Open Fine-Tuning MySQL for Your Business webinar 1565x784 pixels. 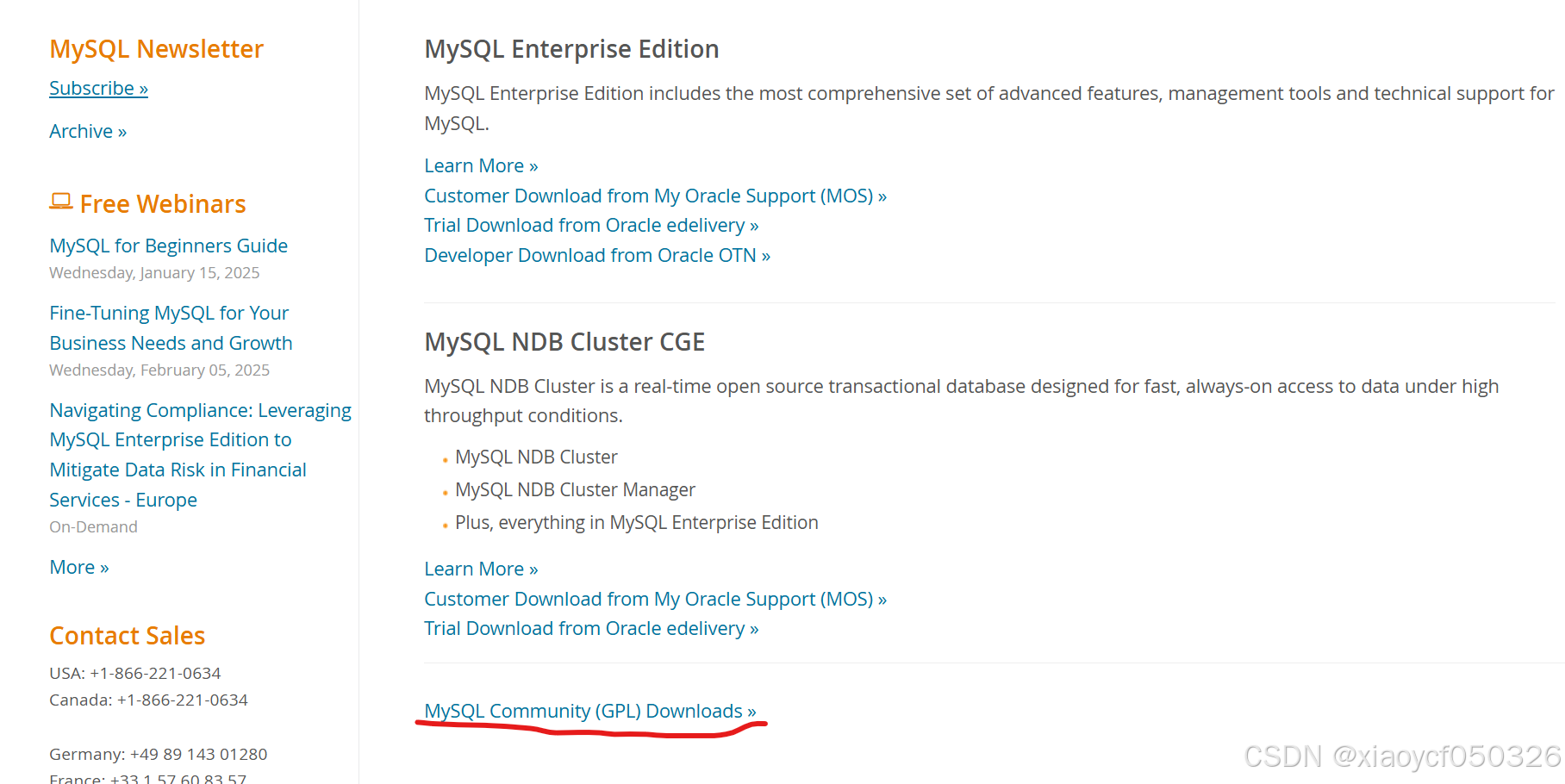point(171,328)
